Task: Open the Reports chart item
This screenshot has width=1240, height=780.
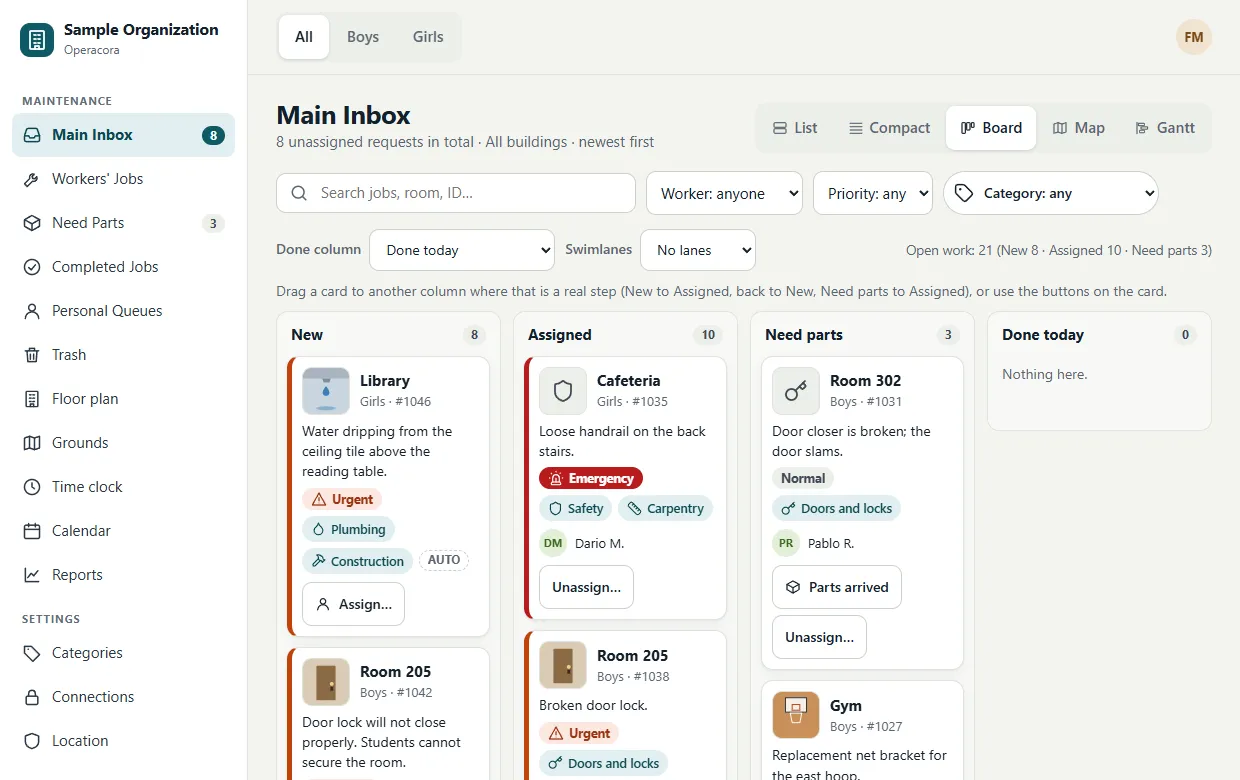Action: (x=123, y=575)
